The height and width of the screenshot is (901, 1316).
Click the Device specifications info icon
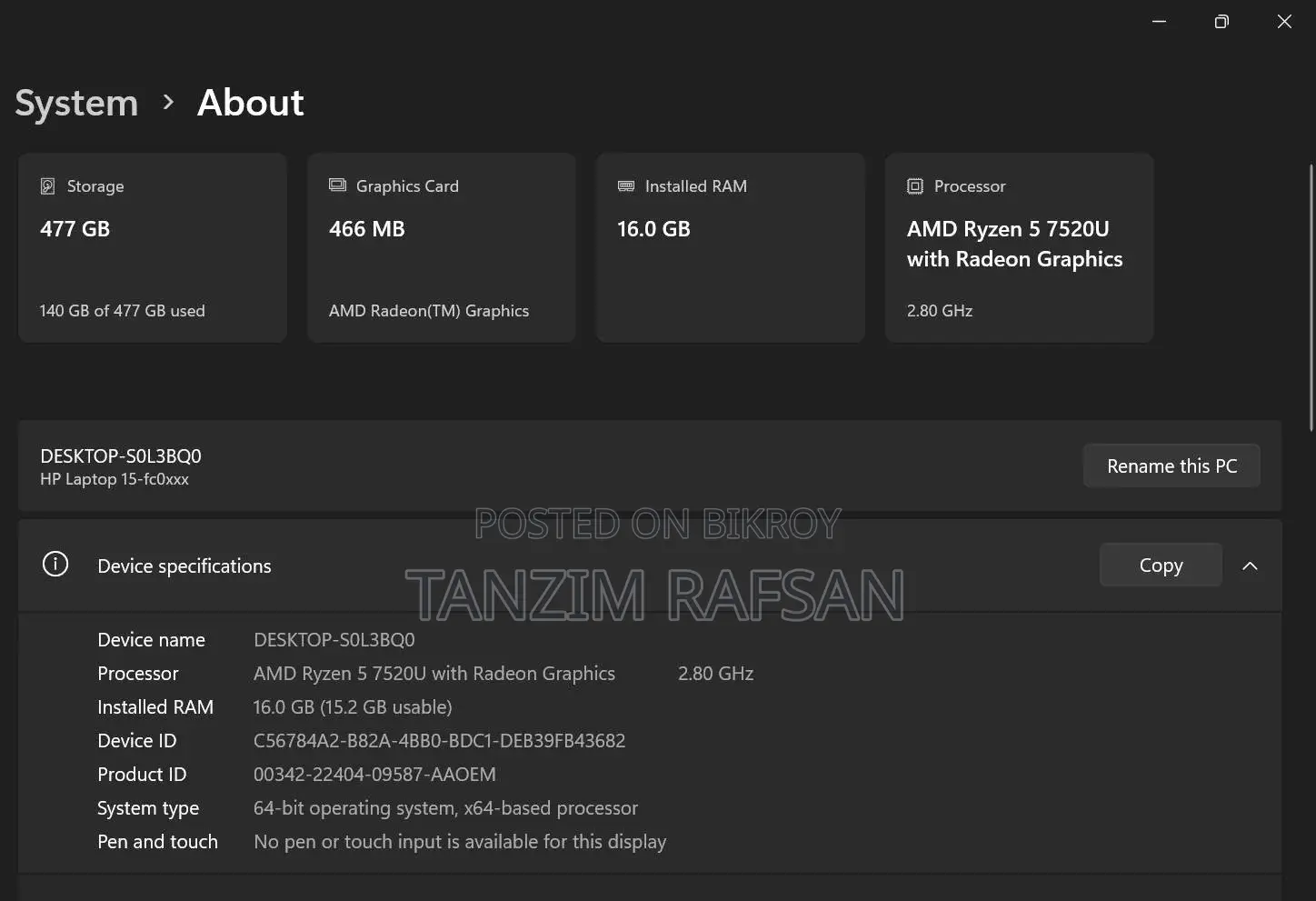[x=55, y=565]
